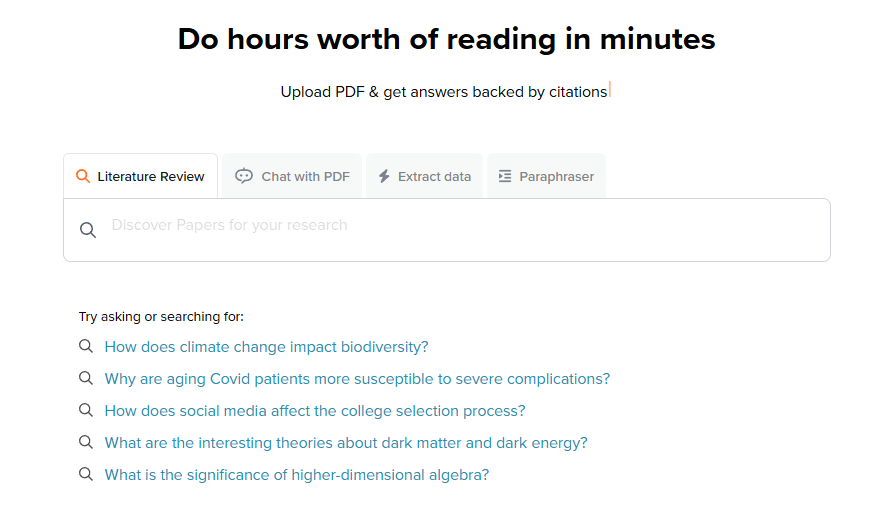
Task: Click search icon beside higher-dimensional algebra question
Action: pyautogui.click(x=86, y=474)
